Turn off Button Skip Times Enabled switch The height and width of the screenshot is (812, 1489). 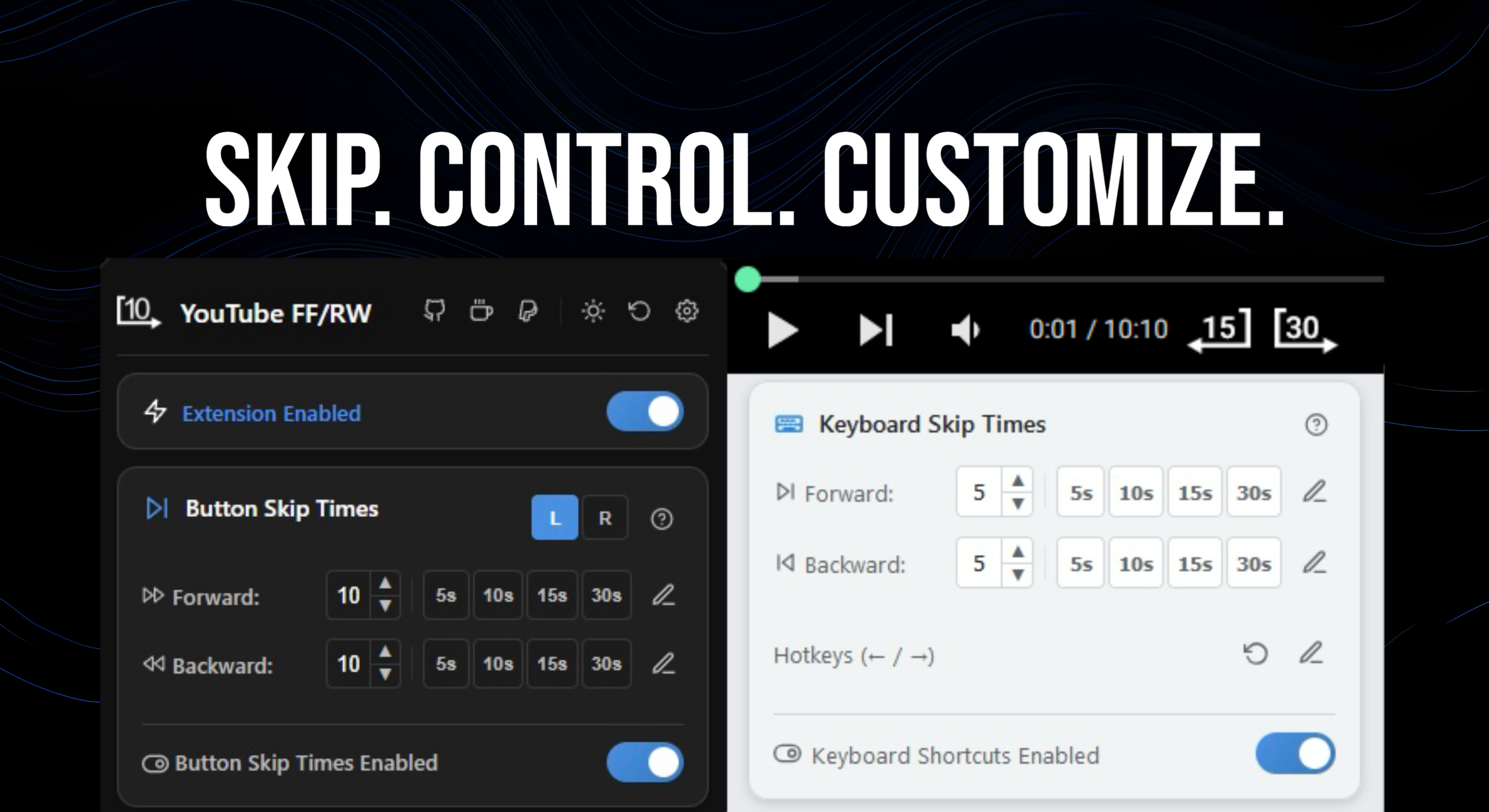[645, 762]
